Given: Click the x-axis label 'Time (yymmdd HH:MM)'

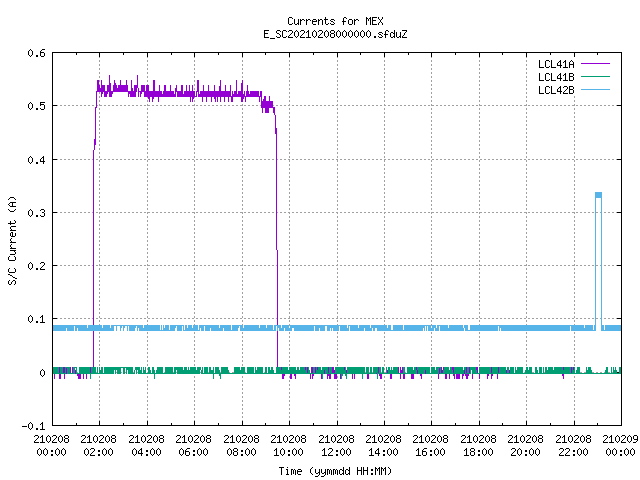Looking at the screenshot, I should [x=335, y=471].
